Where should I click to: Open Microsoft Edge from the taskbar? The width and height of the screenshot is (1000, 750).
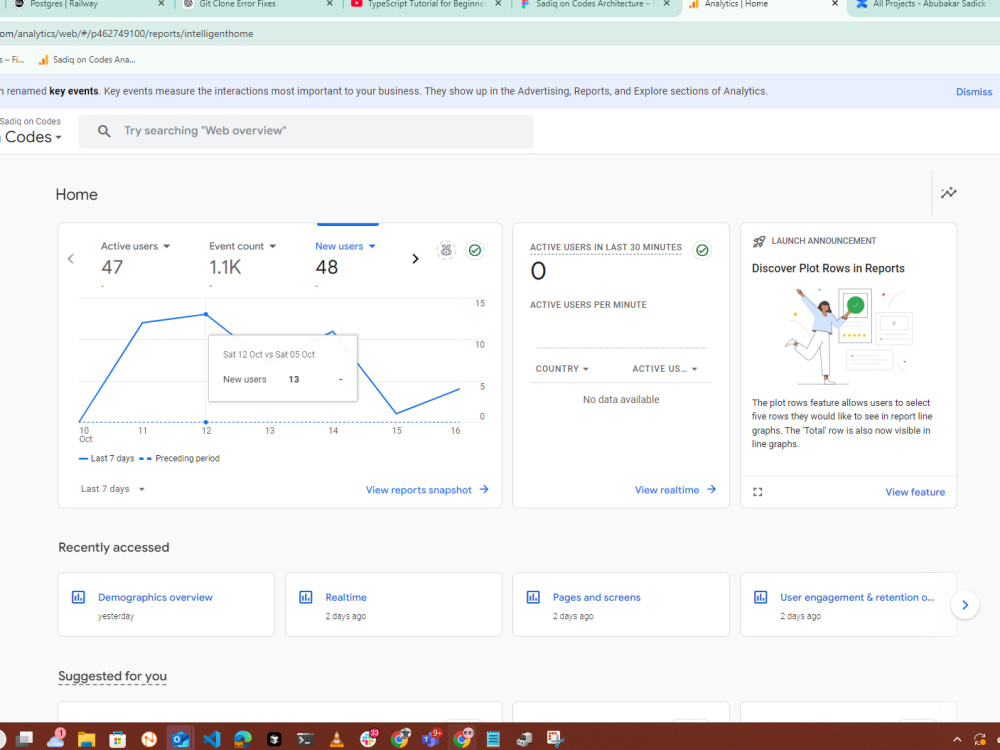[242, 739]
